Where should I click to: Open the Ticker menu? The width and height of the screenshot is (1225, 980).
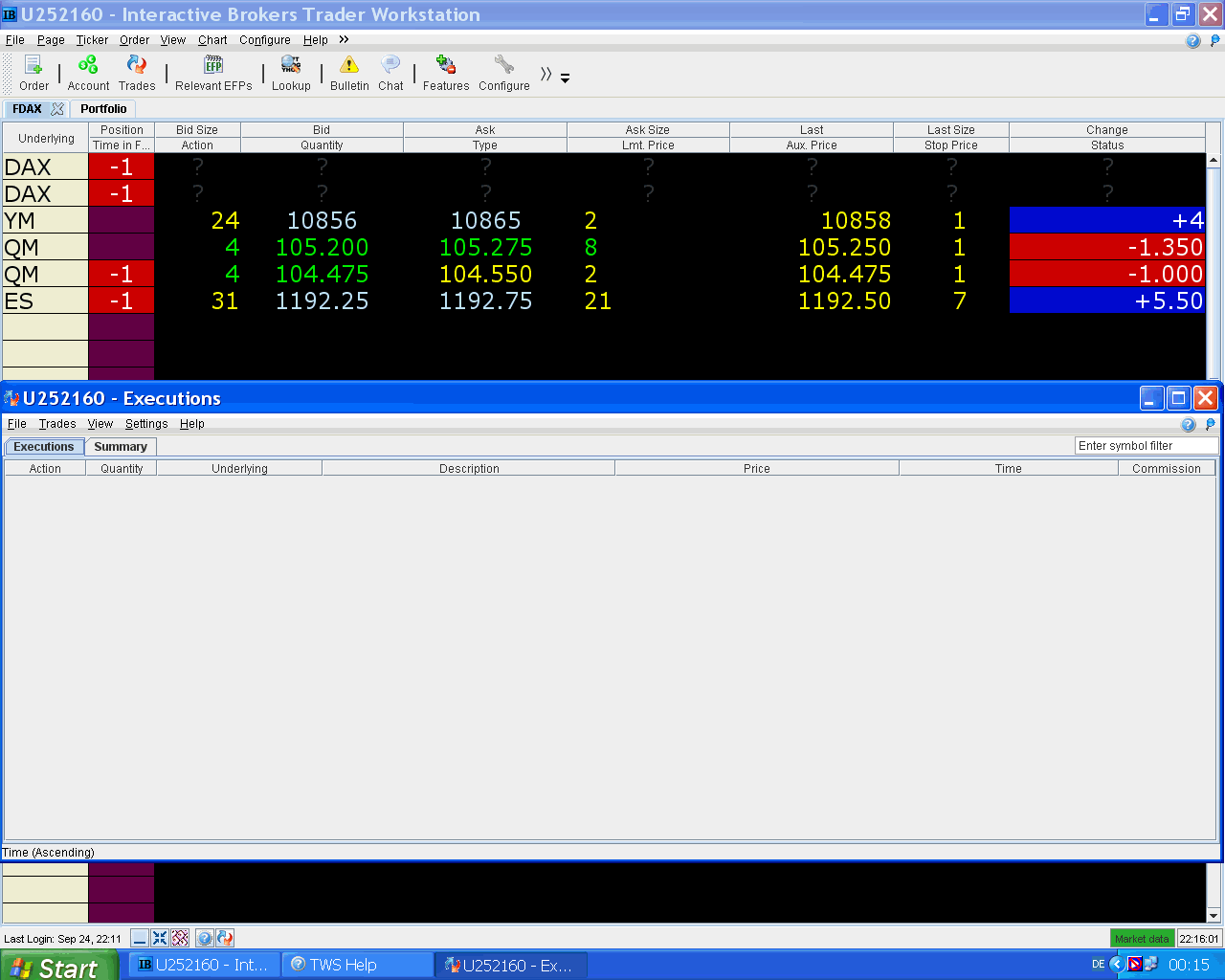point(92,40)
